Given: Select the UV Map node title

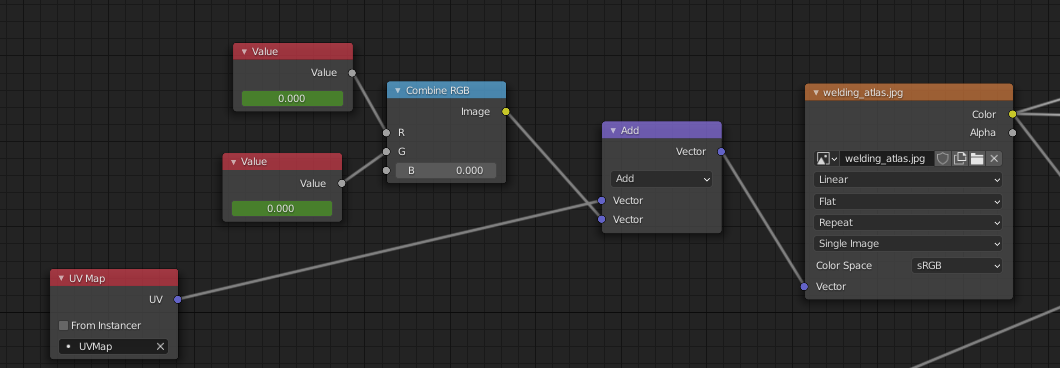Looking at the screenshot, I should click(x=87, y=278).
